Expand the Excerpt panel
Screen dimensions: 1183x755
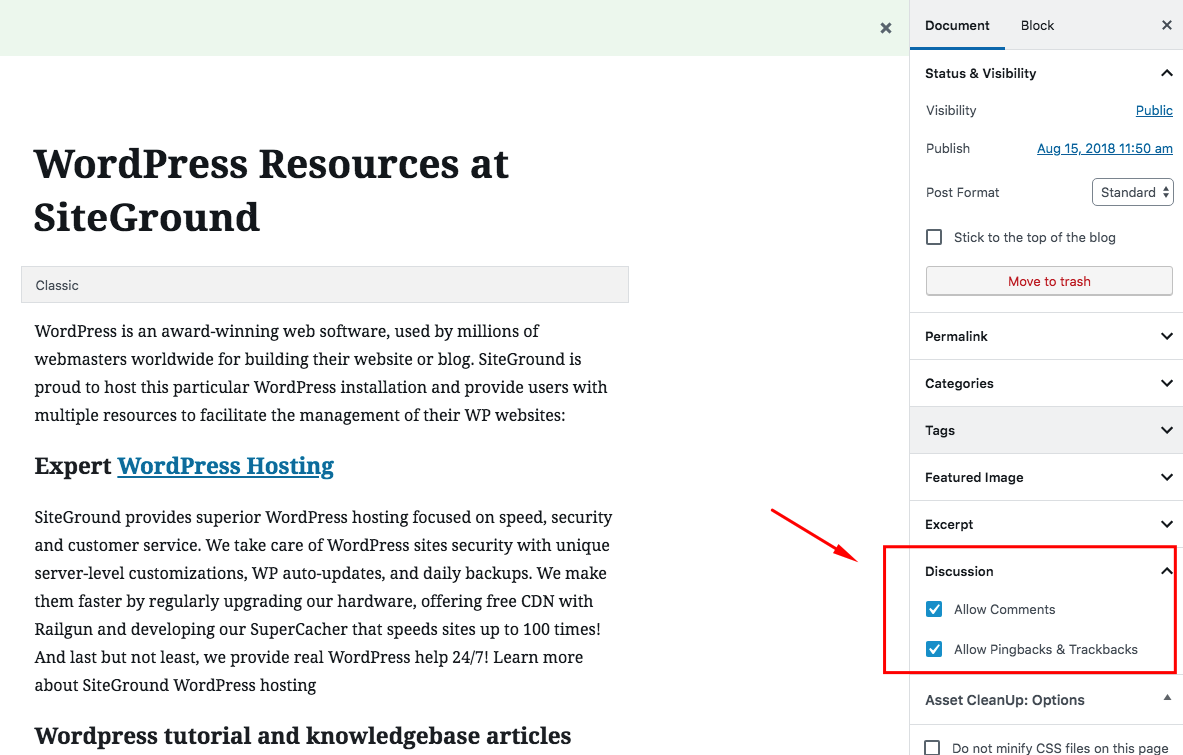pyautogui.click(x=1166, y=524)
